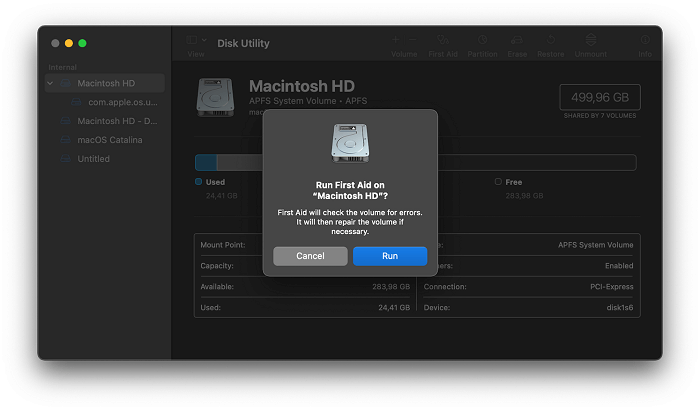This screenshot has height=410, width=700.
Task: Click the 499,96 GB capacity box
Action: click(x=600, y=98)
